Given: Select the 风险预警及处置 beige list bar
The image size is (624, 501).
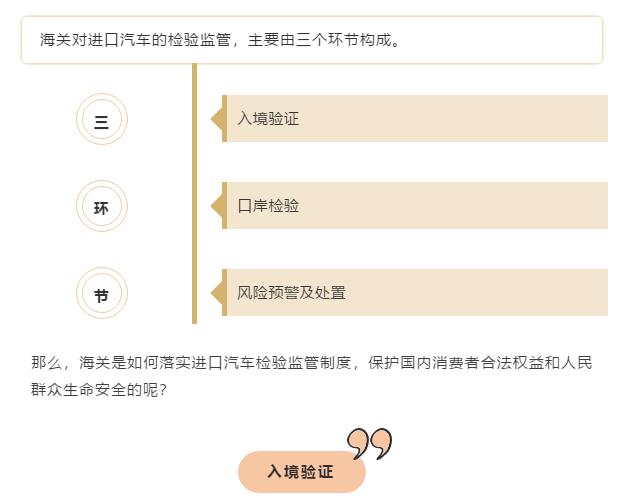Looking at the screenshot, I should [x=415, y=293].
